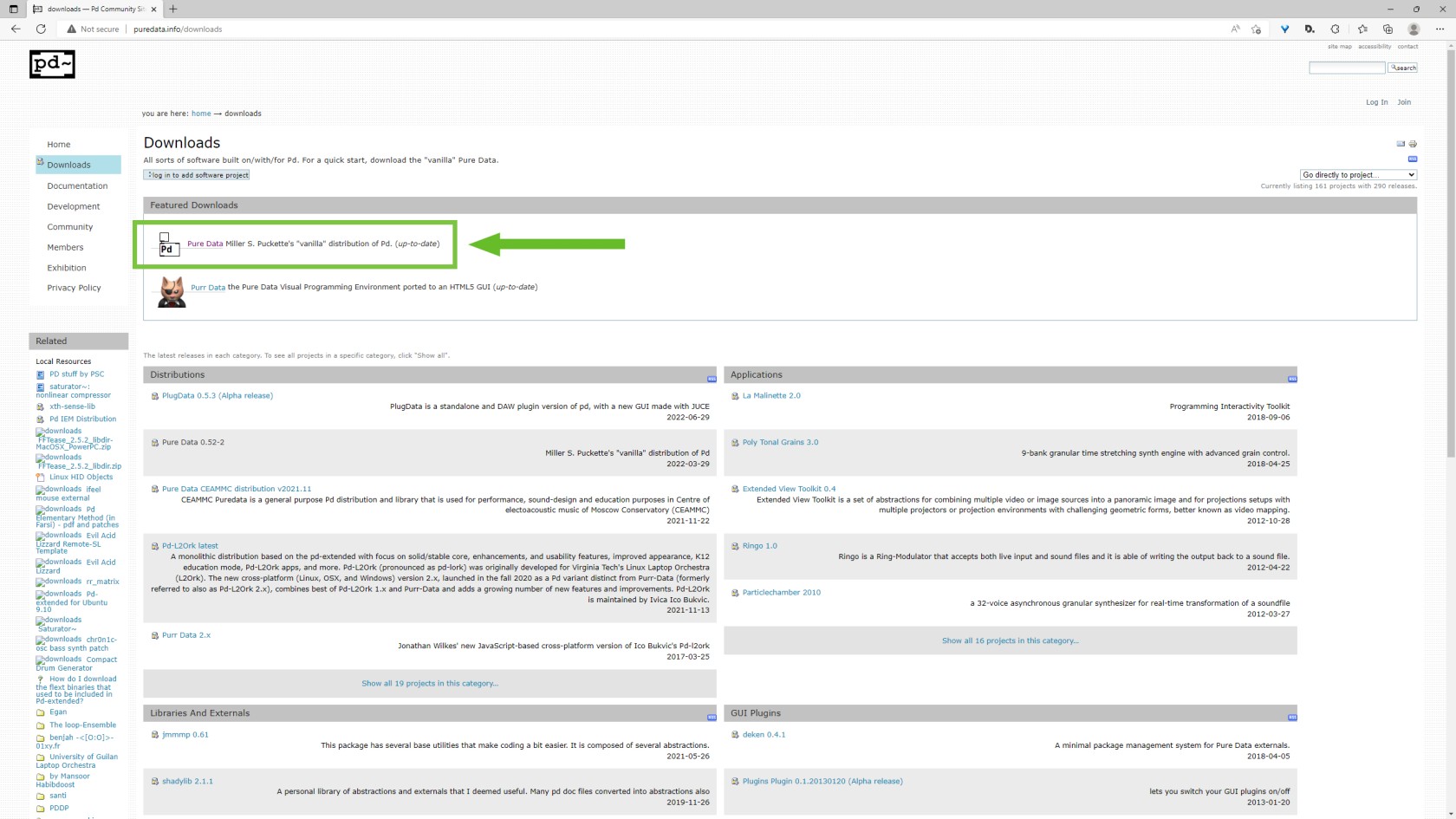Open Community in the sidebar menu
The width and height of the screenshot is (1456, 819).
pyautogui.click(x=69, y=227)
